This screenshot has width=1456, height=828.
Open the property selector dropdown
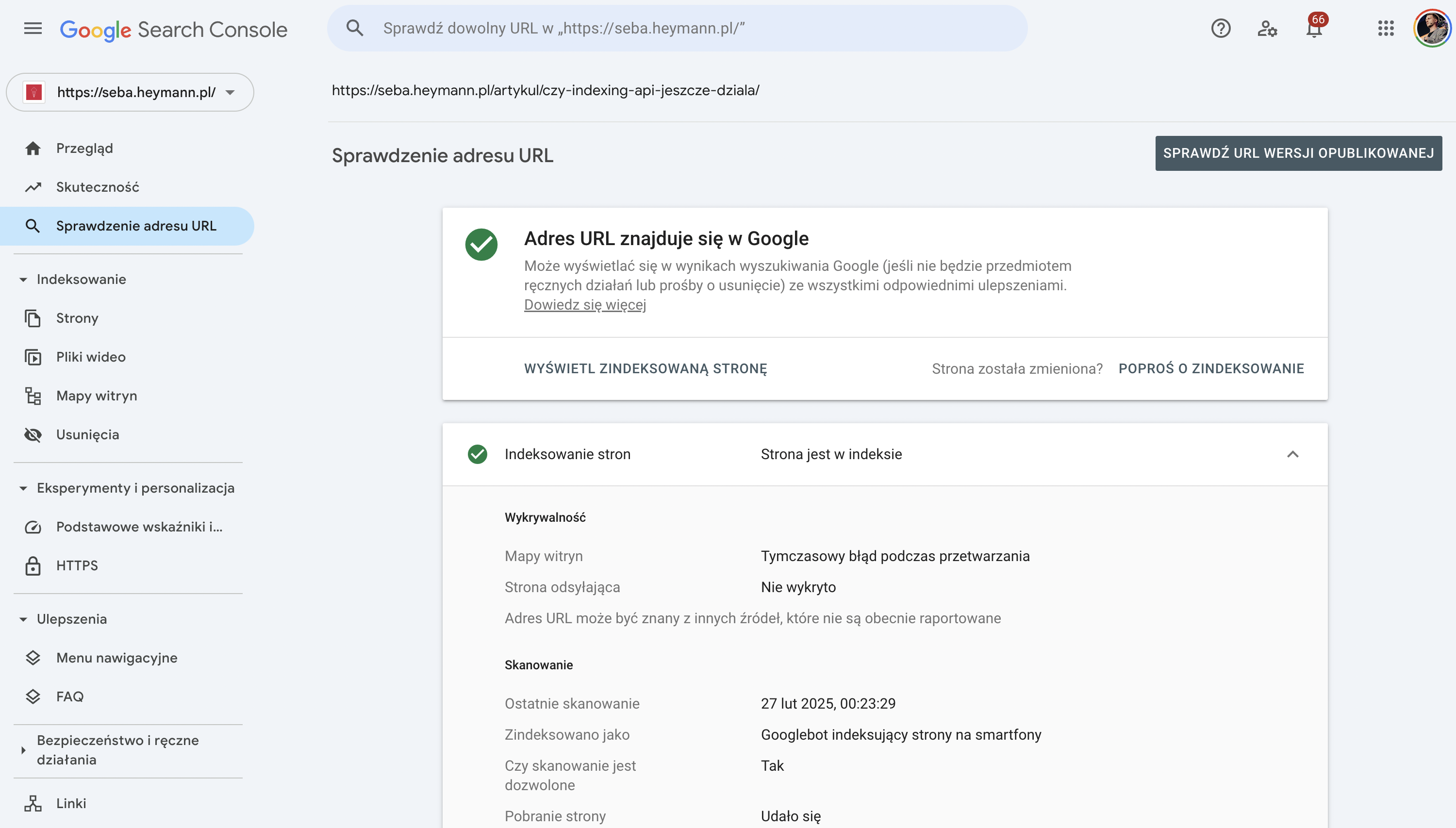pos(230,92)
